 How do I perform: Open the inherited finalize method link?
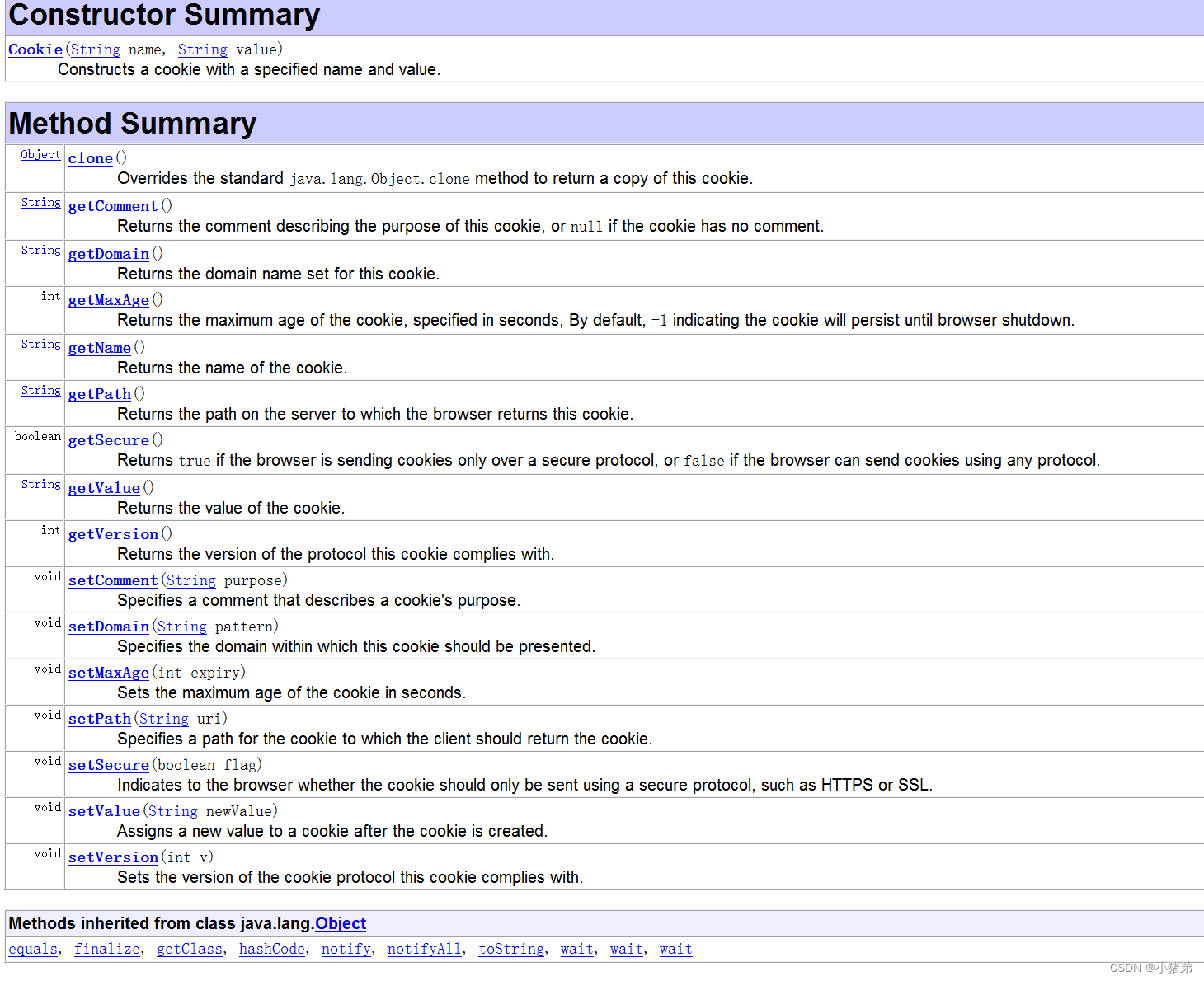coord(107,949)
